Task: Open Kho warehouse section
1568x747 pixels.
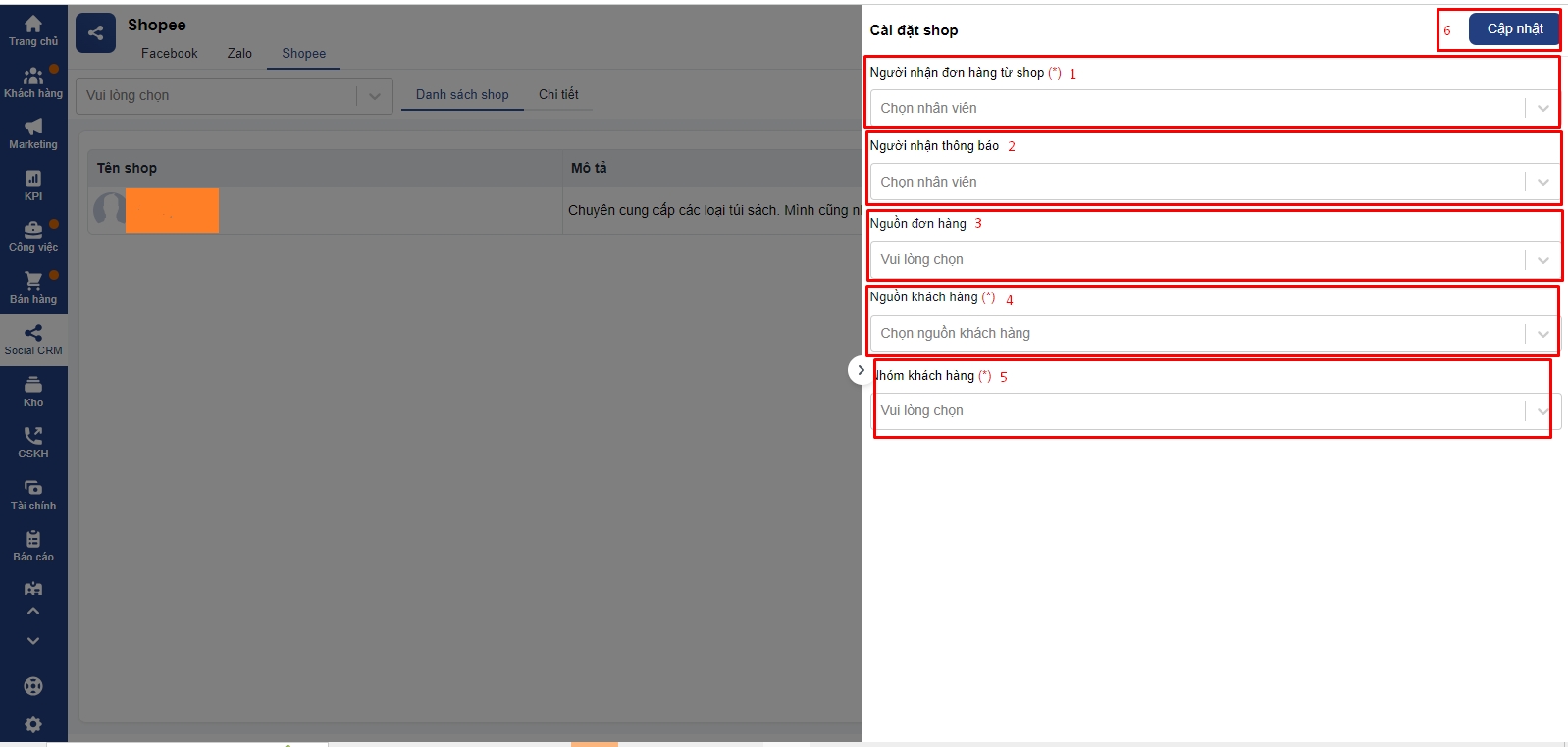Action: (33, 391)
